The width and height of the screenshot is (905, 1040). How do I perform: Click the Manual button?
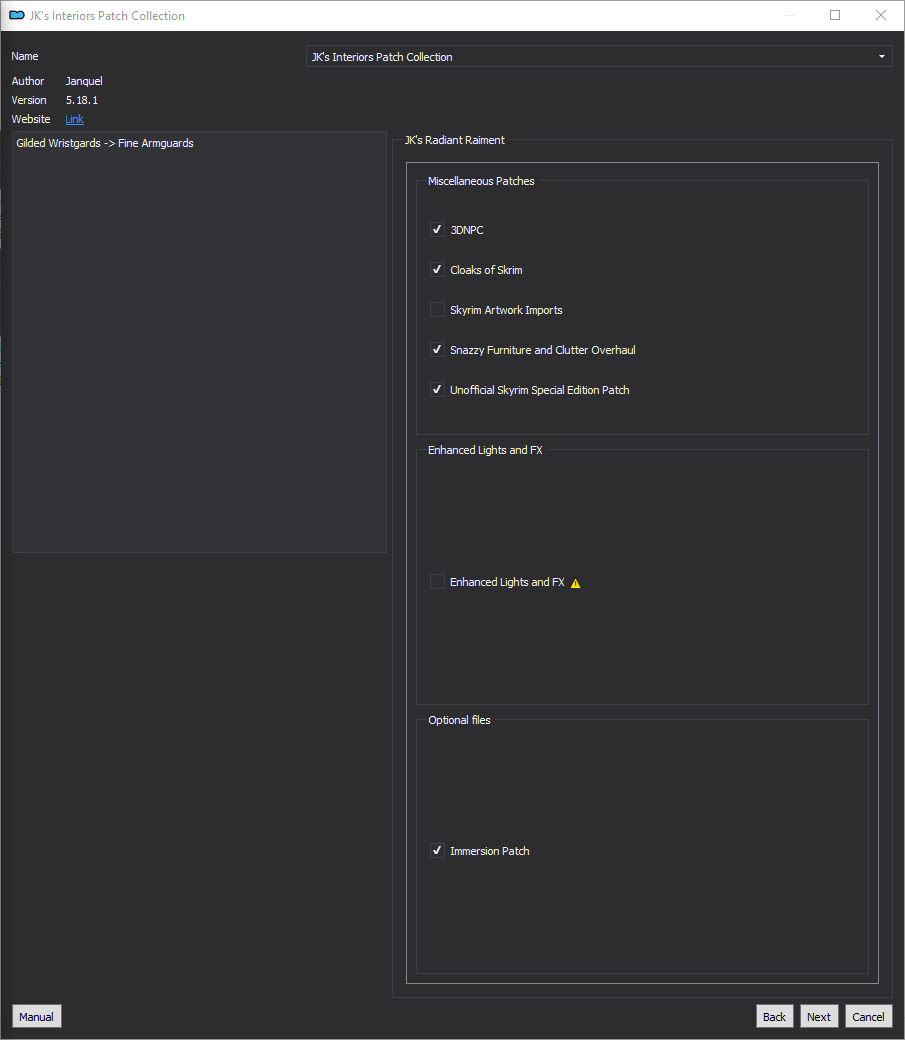[x=36, y=1016]
